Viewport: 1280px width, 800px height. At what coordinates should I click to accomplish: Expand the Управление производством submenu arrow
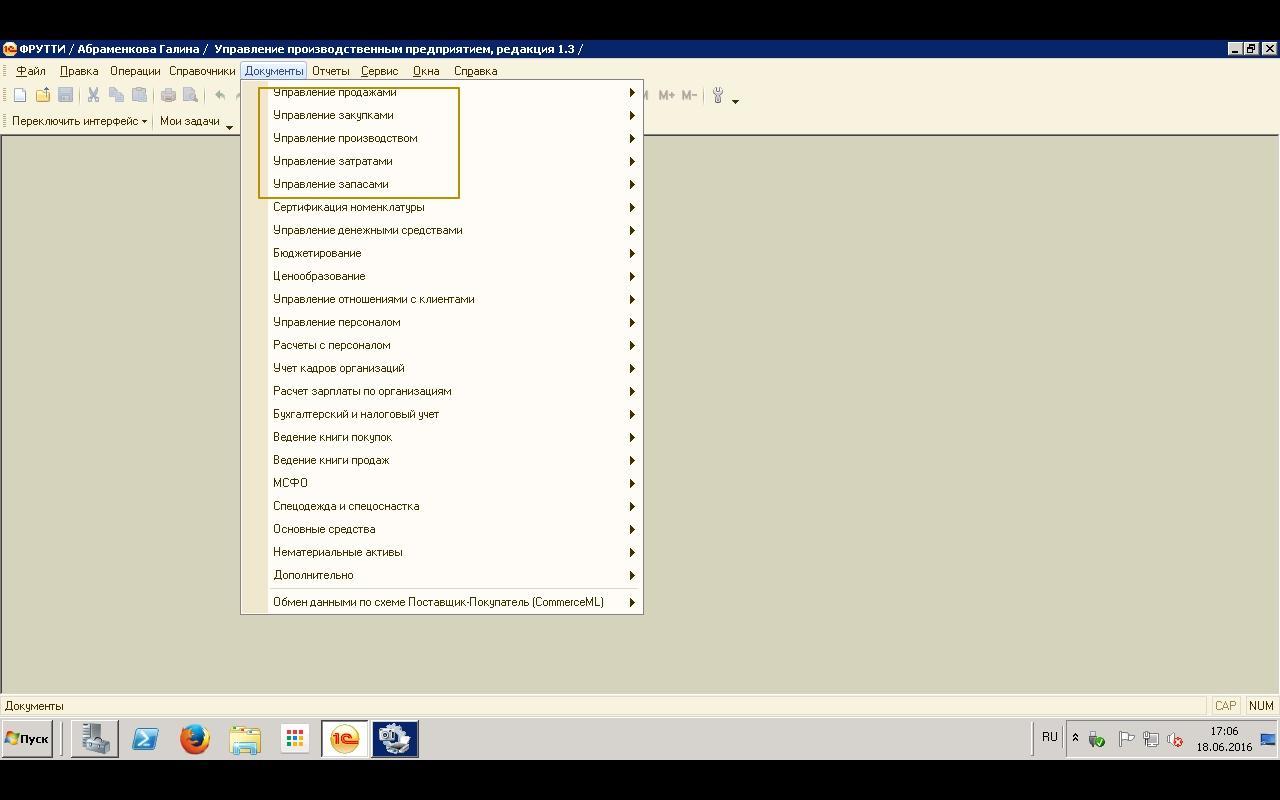[x=632, y=138]
